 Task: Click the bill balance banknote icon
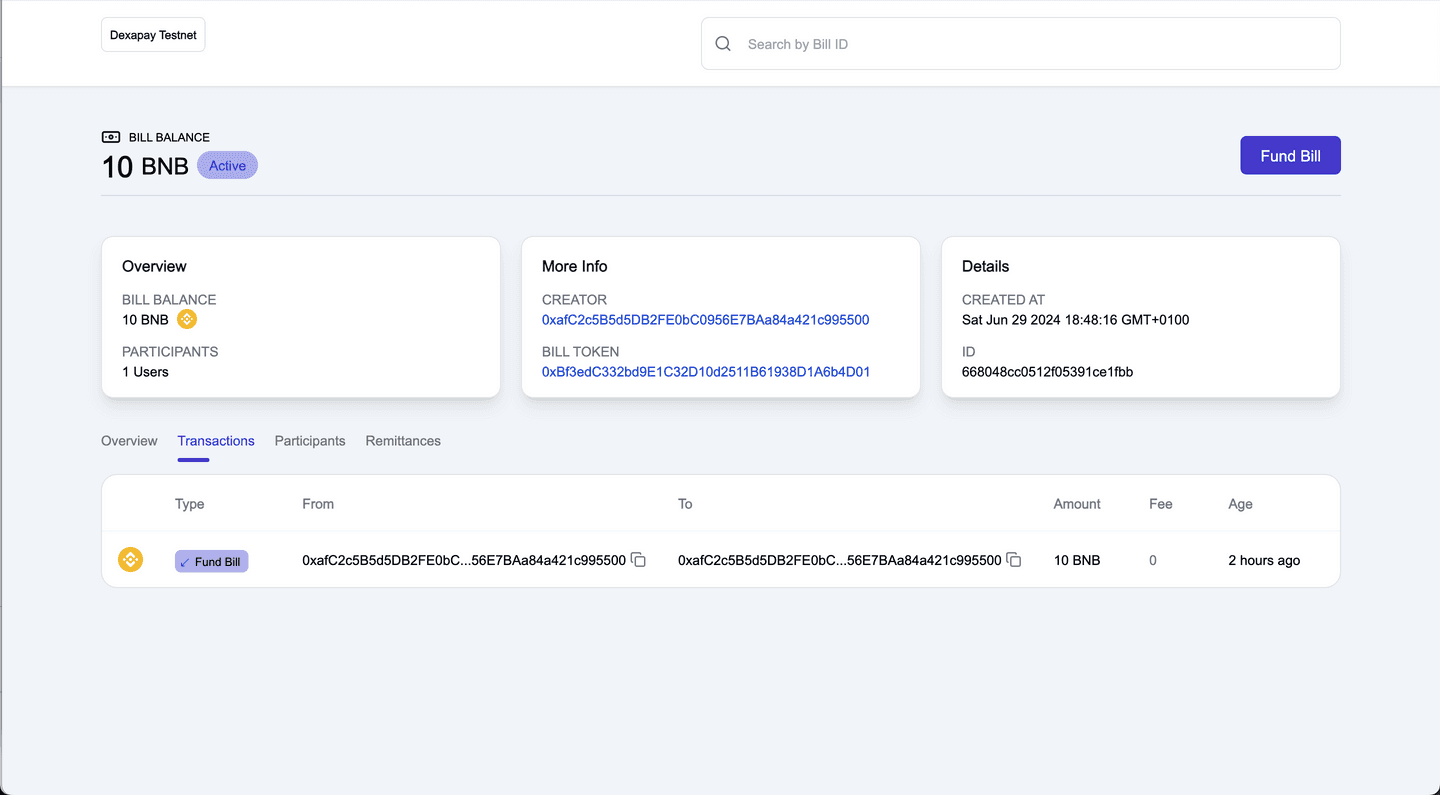click(x=111, y=137)
